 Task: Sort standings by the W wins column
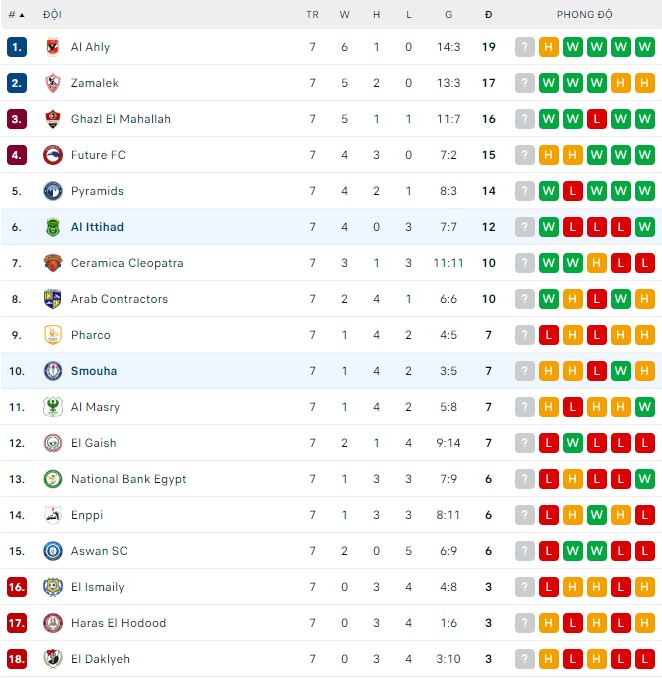pos(344,15)
